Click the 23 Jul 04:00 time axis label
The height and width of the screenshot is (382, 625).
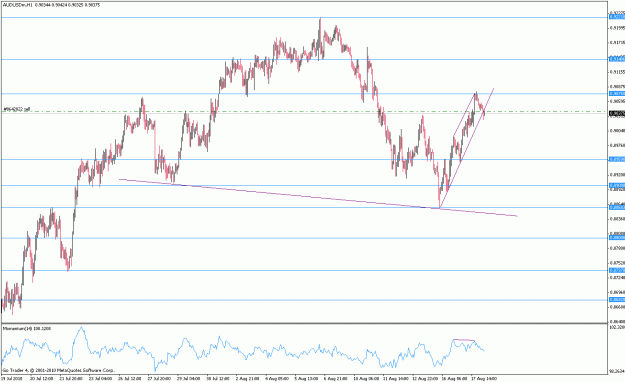tap(100, 378)
